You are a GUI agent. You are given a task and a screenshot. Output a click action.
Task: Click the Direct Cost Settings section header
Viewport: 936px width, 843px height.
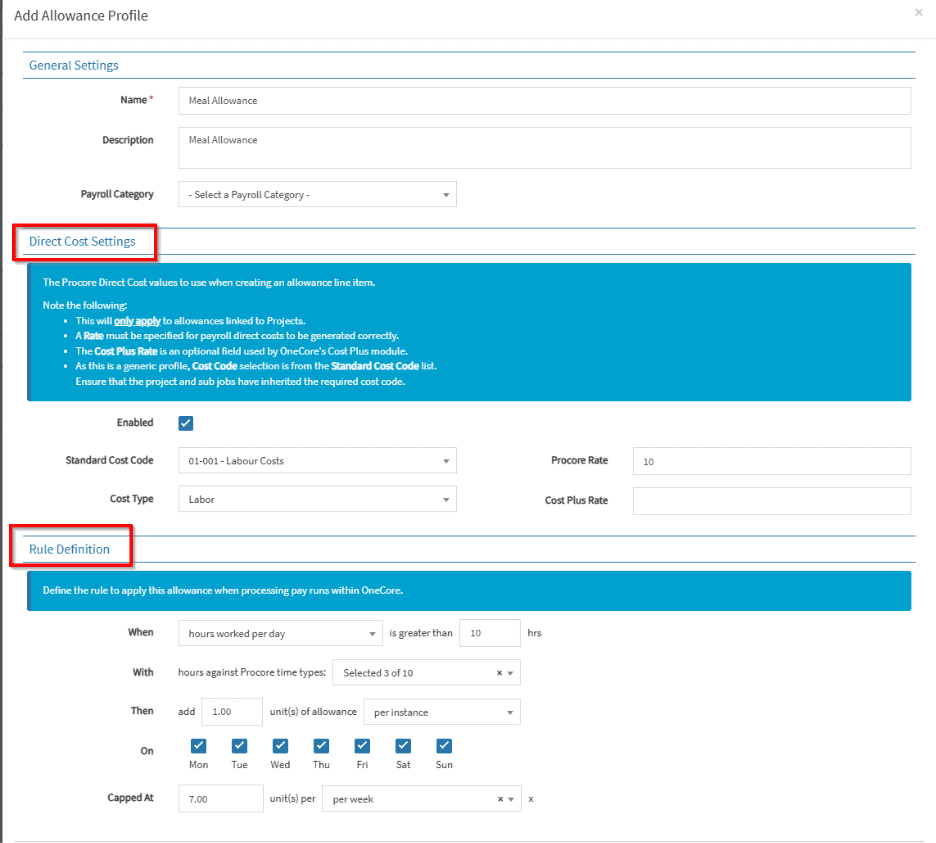click(x=82, y=242)
